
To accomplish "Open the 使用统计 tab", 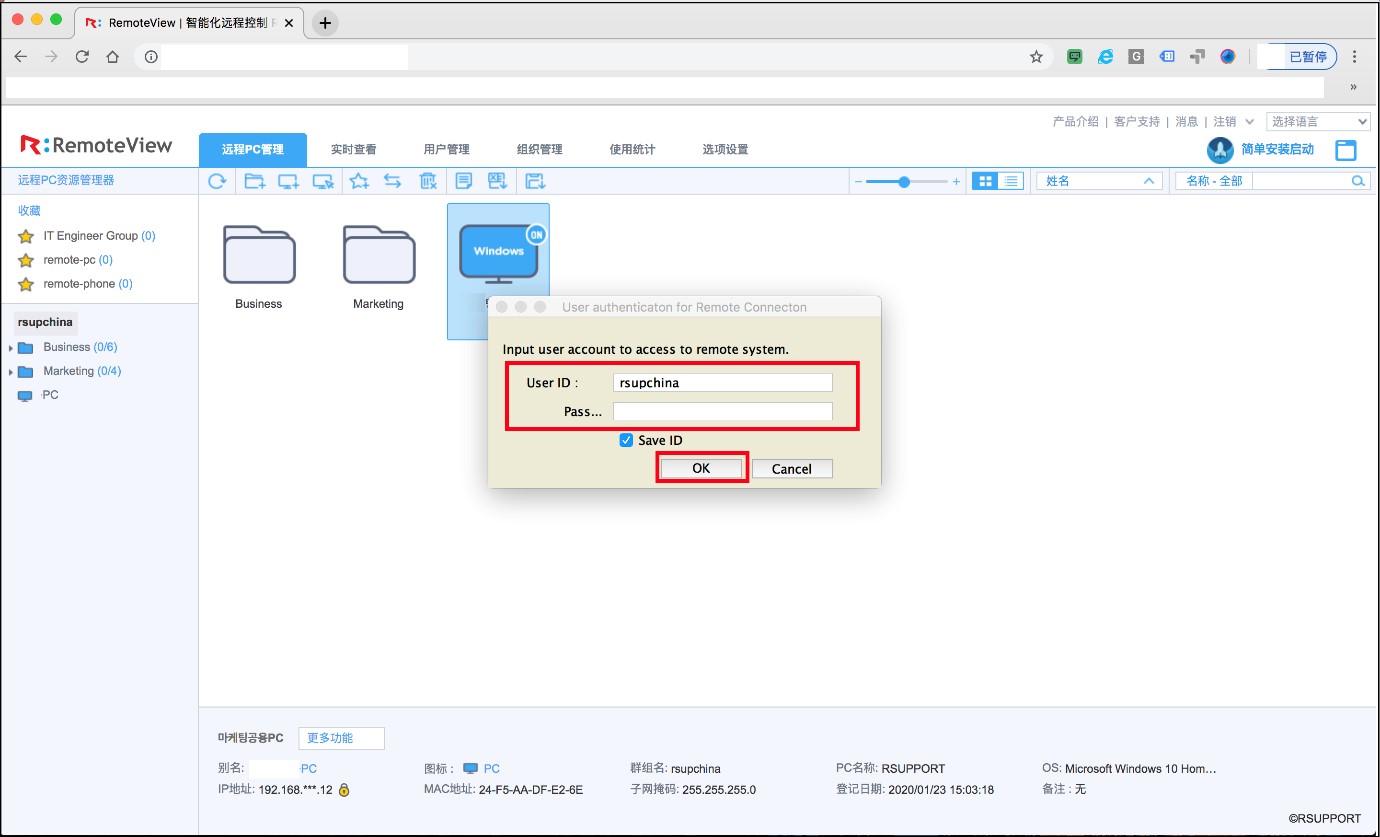I will [632, 150].
